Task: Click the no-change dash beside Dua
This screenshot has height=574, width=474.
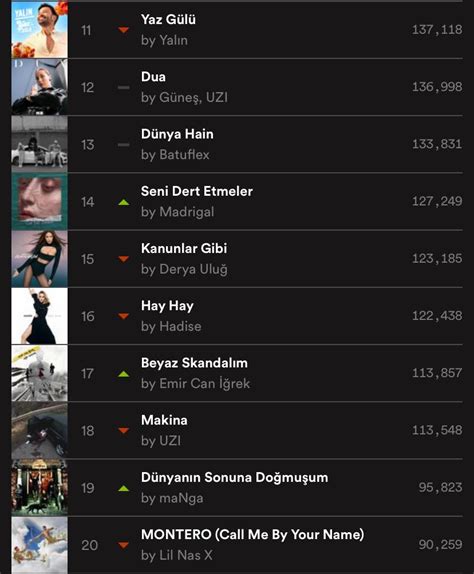Action: pos(124,87)
